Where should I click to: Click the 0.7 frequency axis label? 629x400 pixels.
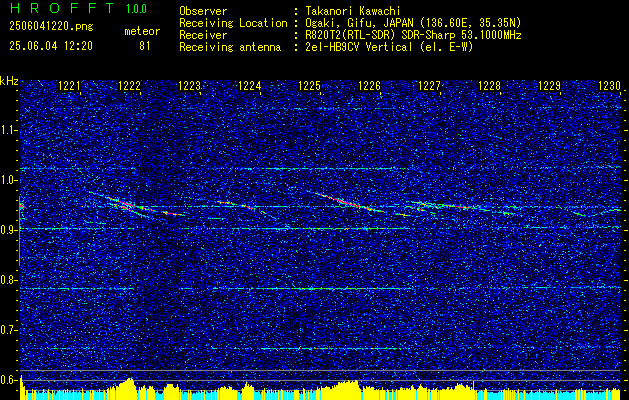[x=8, y=330]
